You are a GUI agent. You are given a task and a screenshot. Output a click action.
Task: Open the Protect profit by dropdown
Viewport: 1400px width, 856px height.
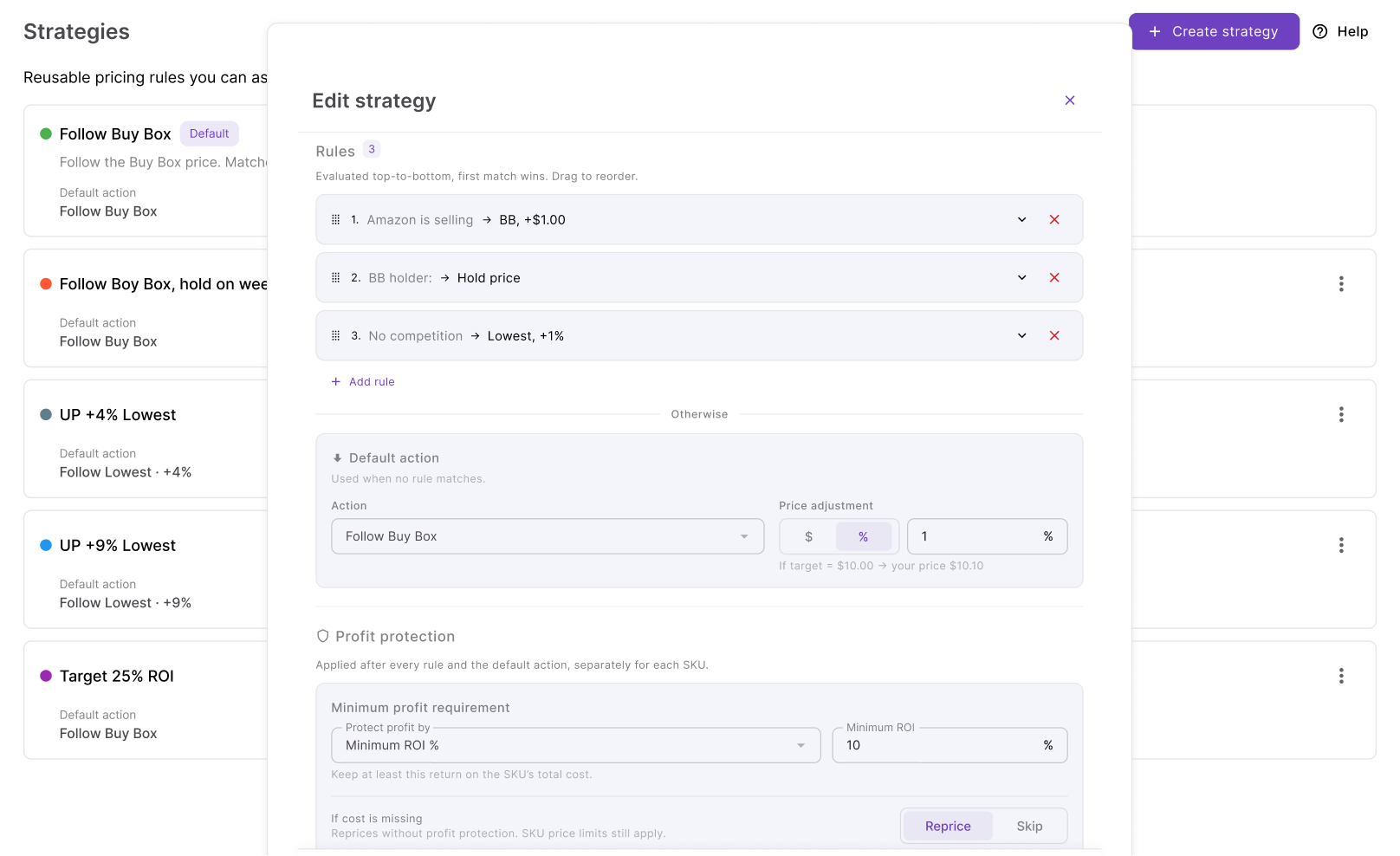(576, 746)
